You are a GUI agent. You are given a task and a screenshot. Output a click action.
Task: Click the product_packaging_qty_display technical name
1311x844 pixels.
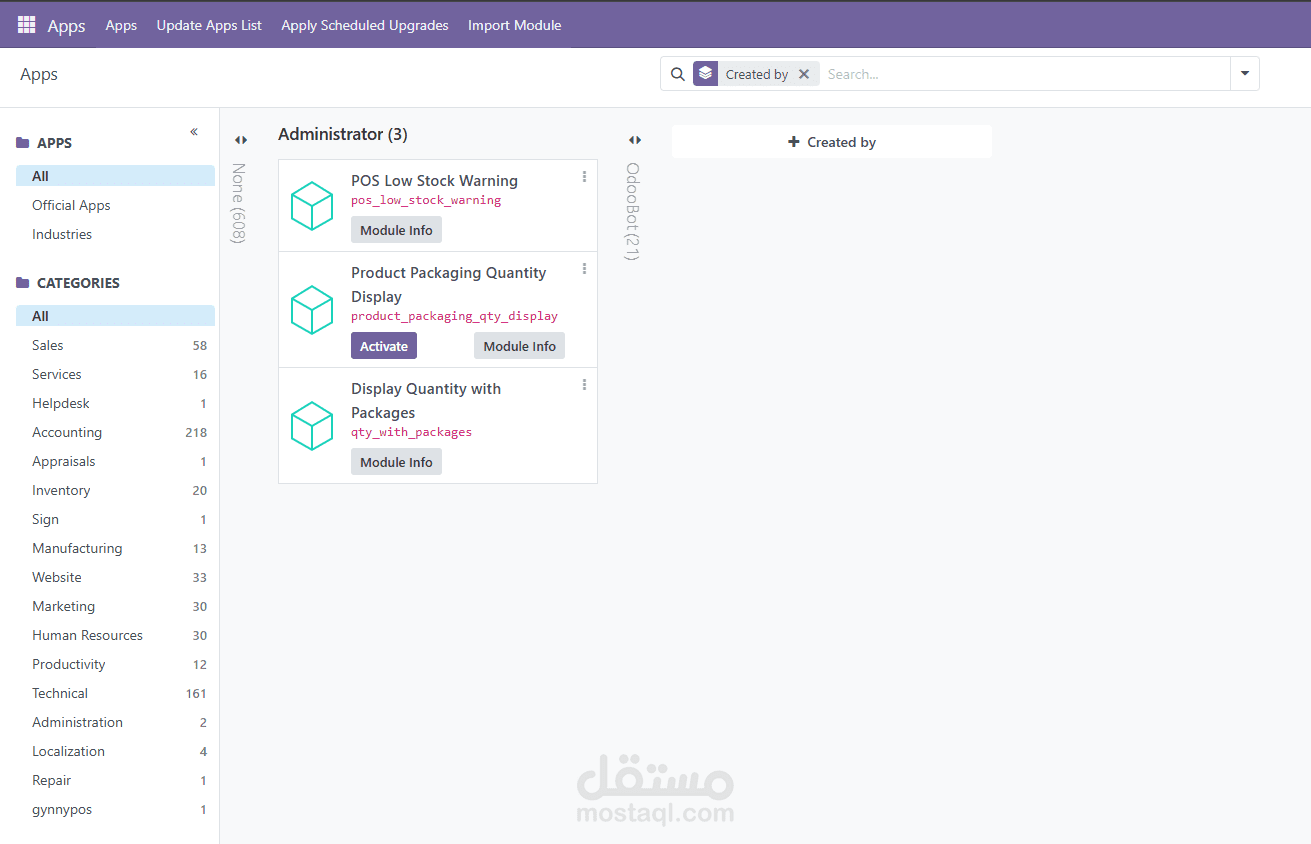pos(454,316)
